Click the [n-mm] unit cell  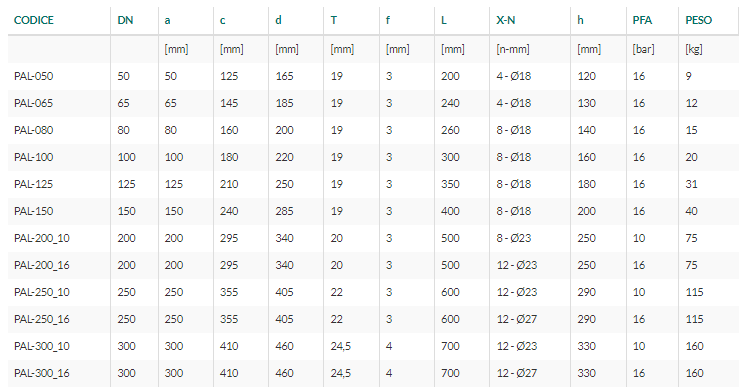[x=513, y=49]
